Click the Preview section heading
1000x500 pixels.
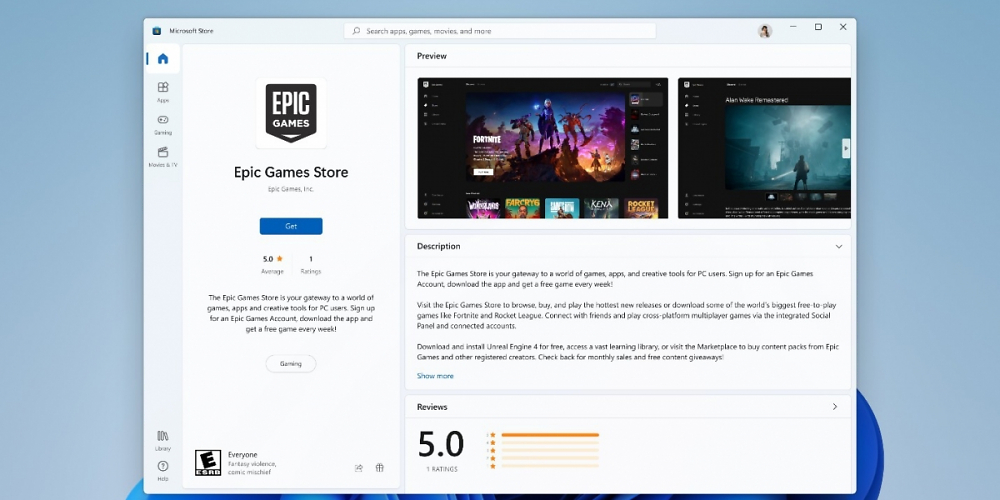pyautogui.click(x=432, y=56)
